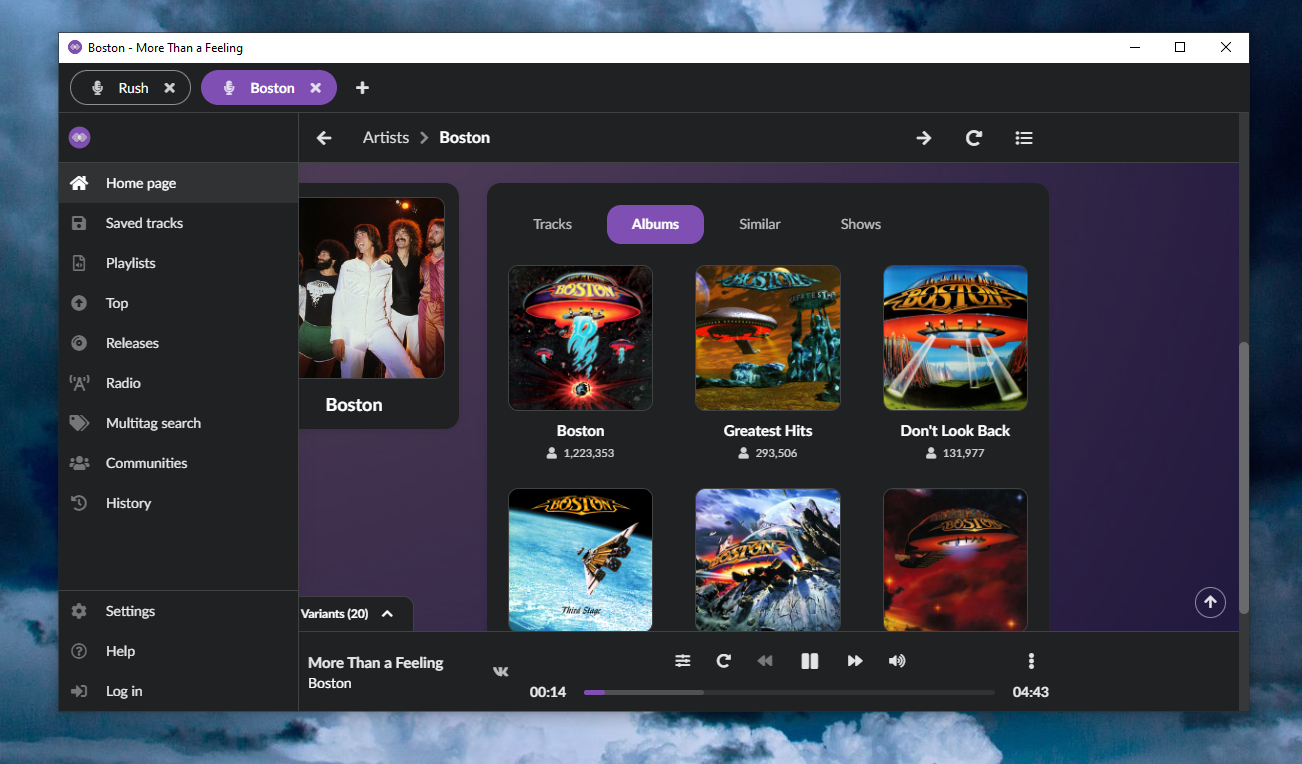1302x764 pixels.
Task: Open the equalizer sliders icon in player
Action: tap(682, 661)
